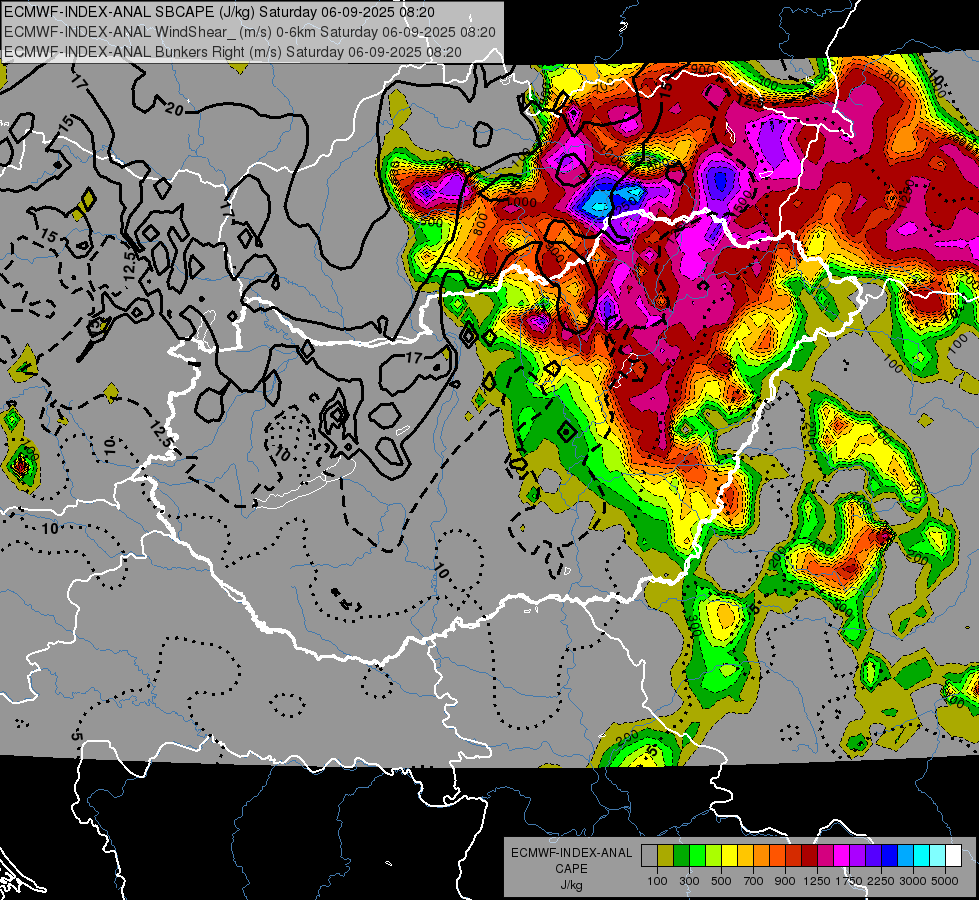Click the CAPE label in the legend box
The height and width of the screenshot is (900, 979).
571,869
